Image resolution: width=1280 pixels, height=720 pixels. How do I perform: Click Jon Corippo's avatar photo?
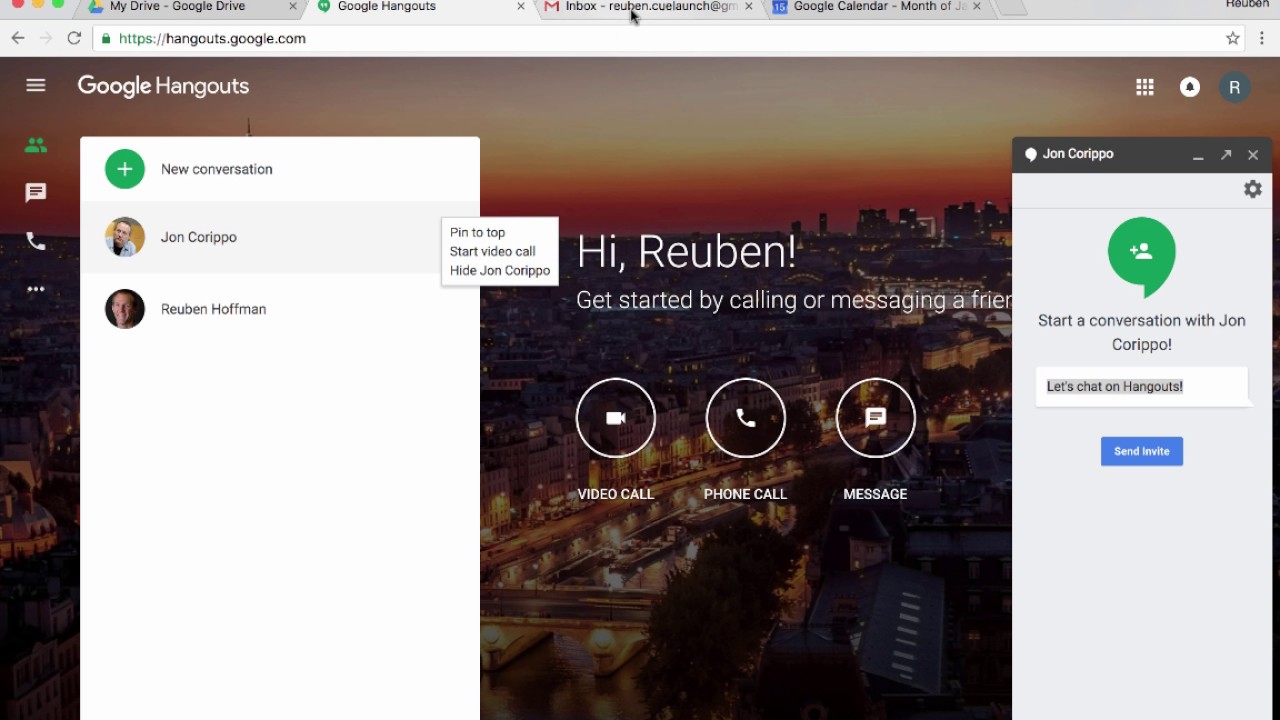[x=125, y=237]
